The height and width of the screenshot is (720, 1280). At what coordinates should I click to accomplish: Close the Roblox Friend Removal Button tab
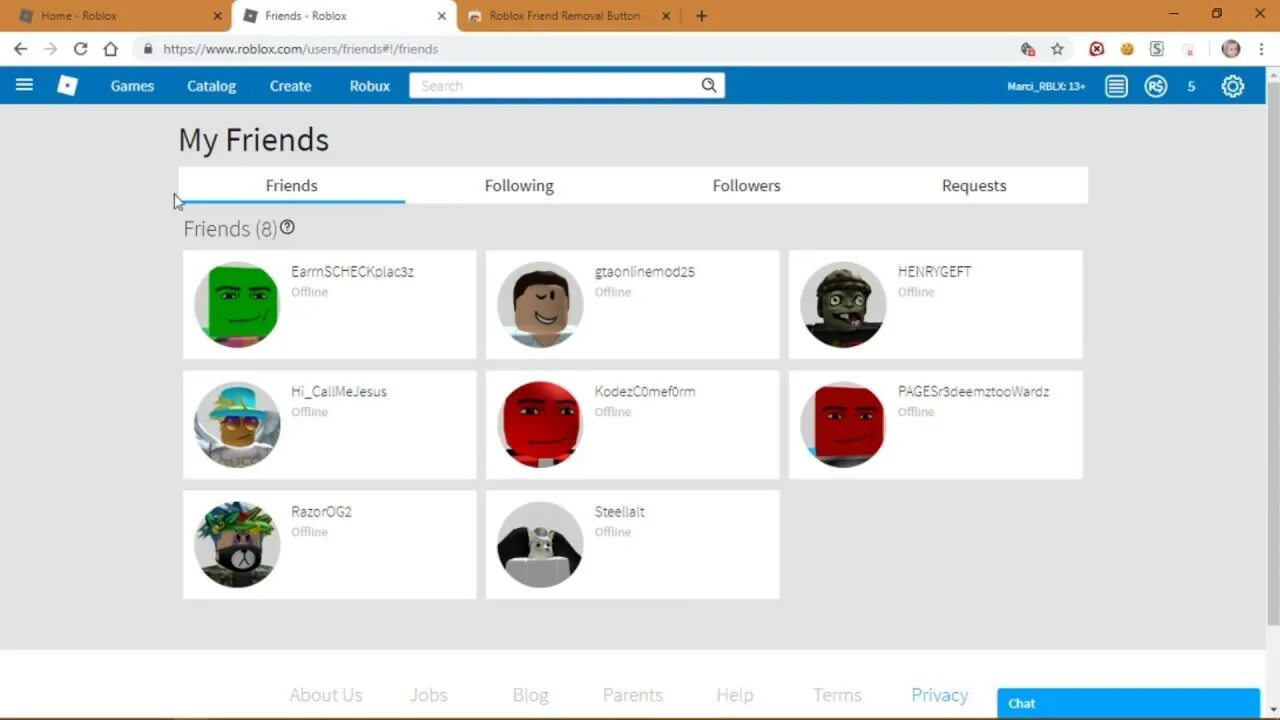(666, 16)
